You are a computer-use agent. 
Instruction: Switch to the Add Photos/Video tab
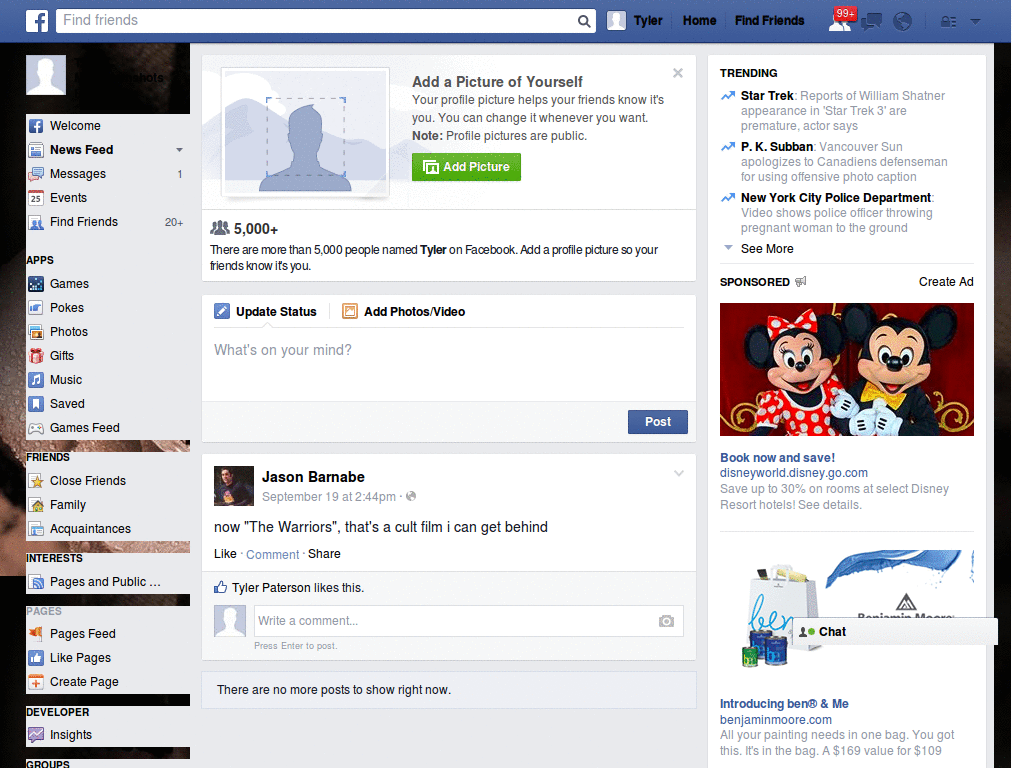pos(404,312)
